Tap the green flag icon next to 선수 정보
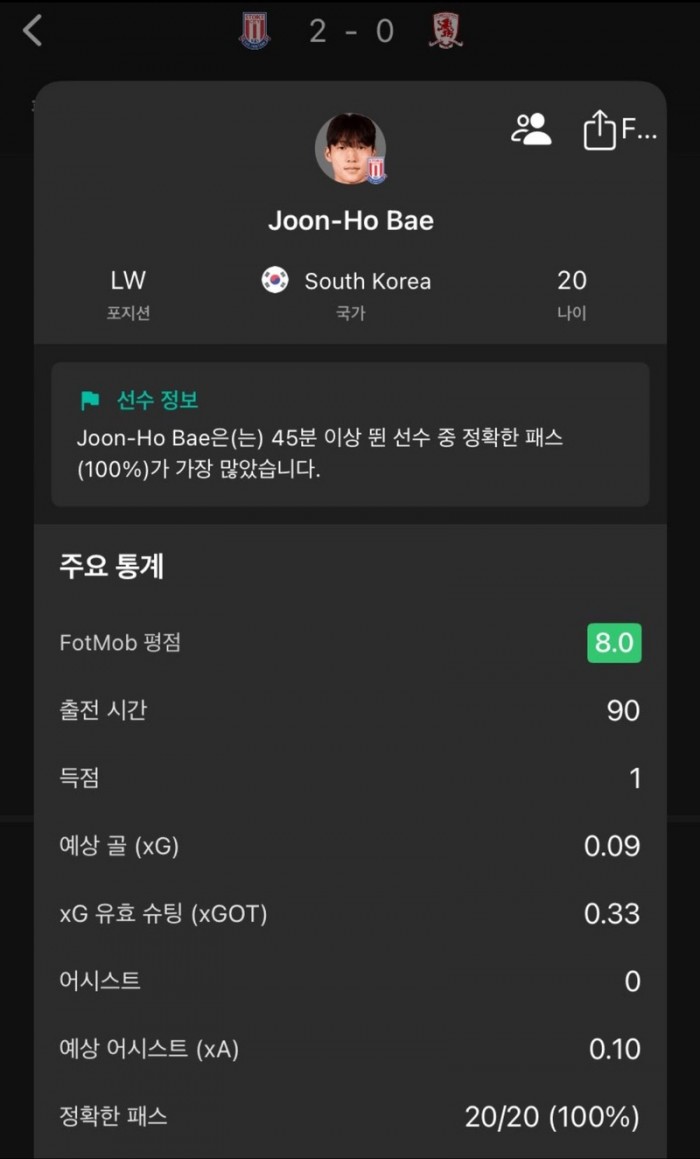 pyautogui.click(x=90, y=401)
